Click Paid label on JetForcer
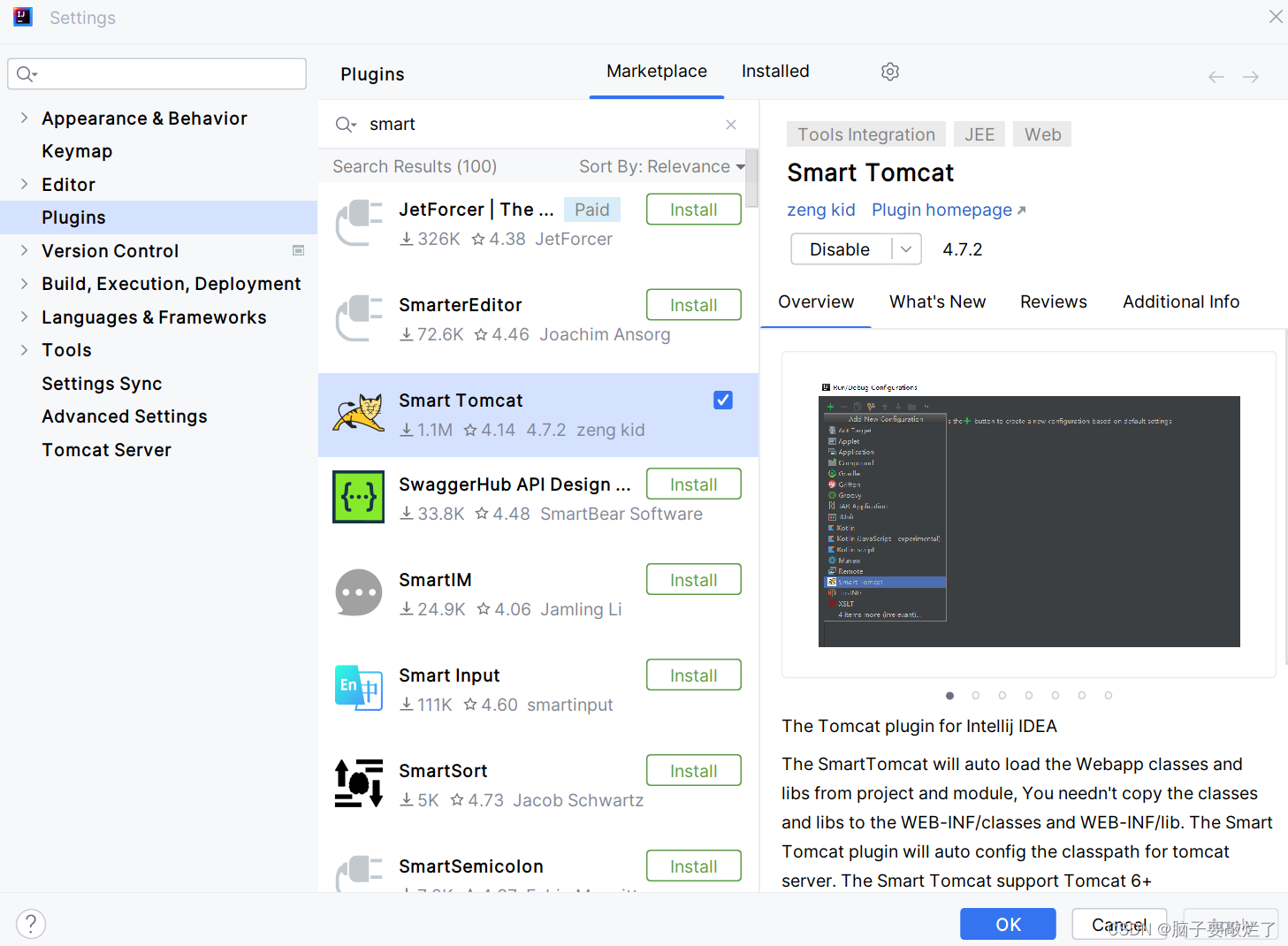The image size is (1288, 946). 592,210
